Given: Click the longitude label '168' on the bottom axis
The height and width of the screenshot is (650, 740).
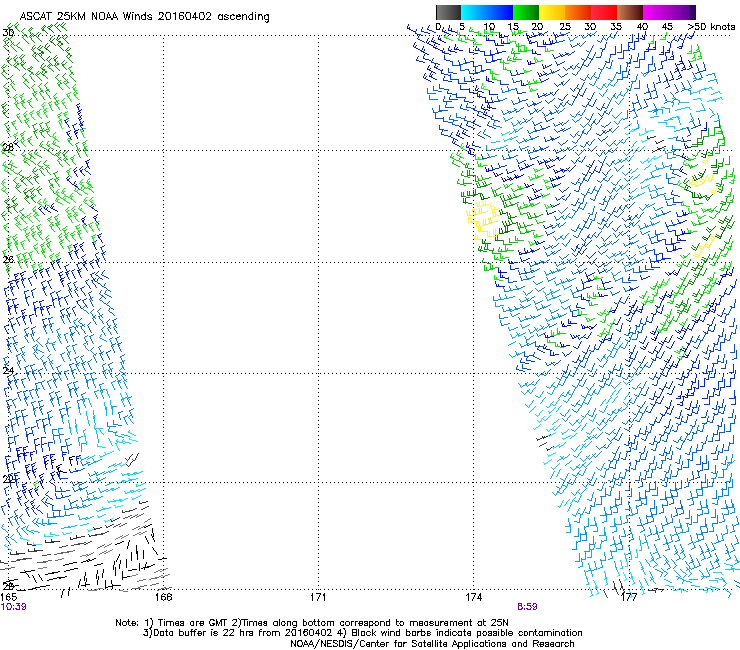Looking at the screenshot, I should [x=163, y=597].
